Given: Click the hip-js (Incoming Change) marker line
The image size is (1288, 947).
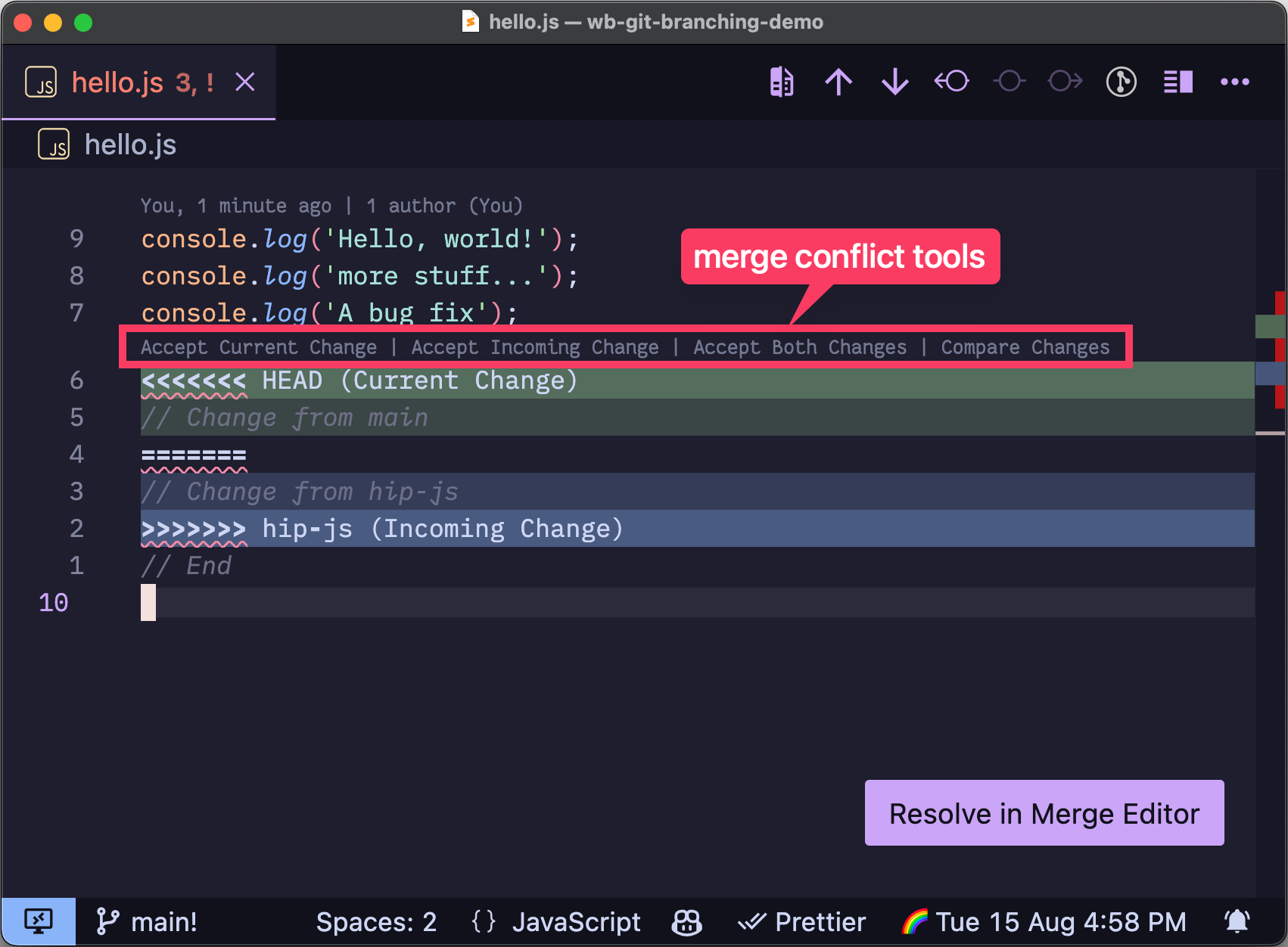Looking at the screenshot, I should pos(697,529).
